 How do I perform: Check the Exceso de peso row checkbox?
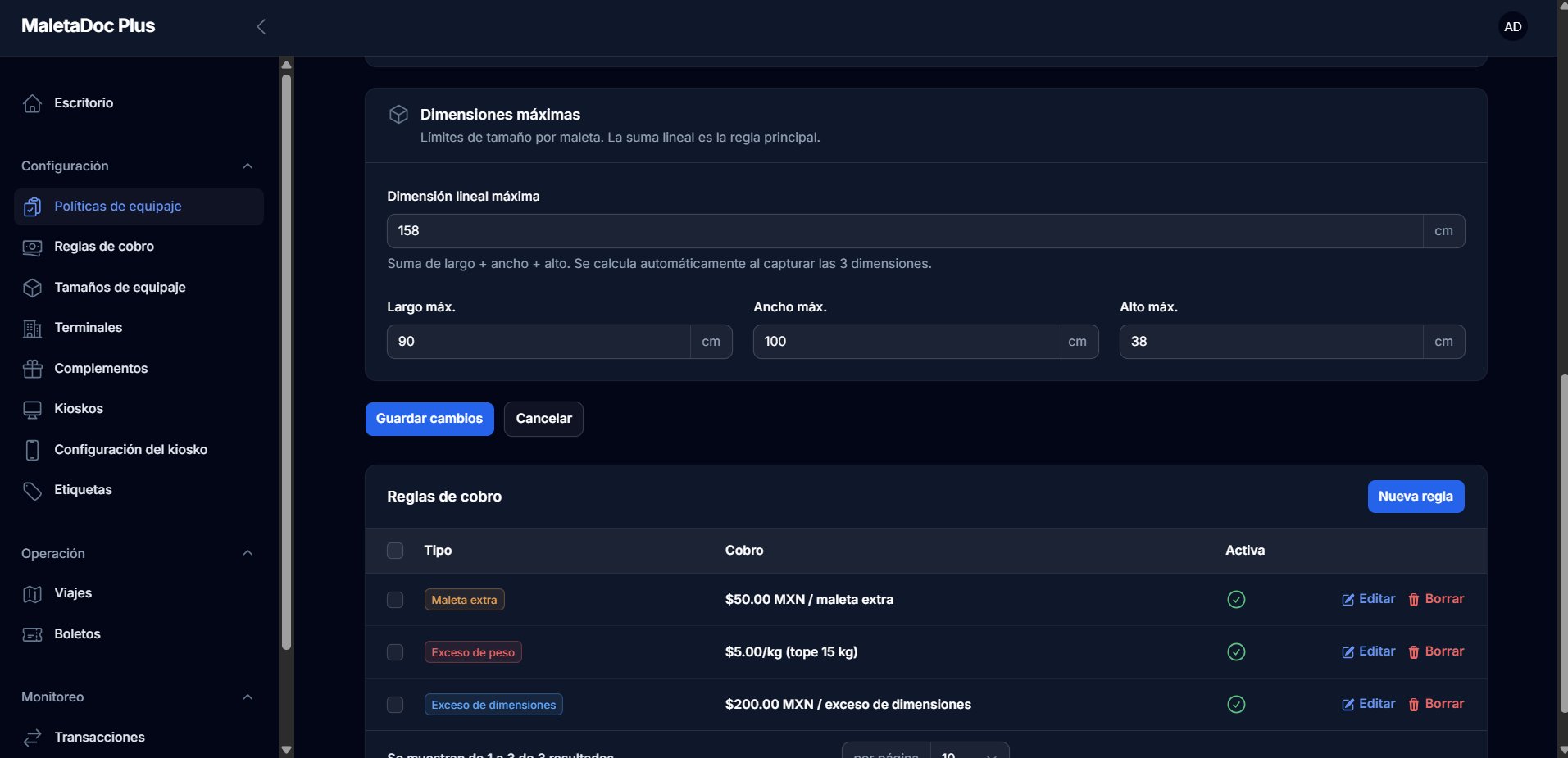point(395,652)
